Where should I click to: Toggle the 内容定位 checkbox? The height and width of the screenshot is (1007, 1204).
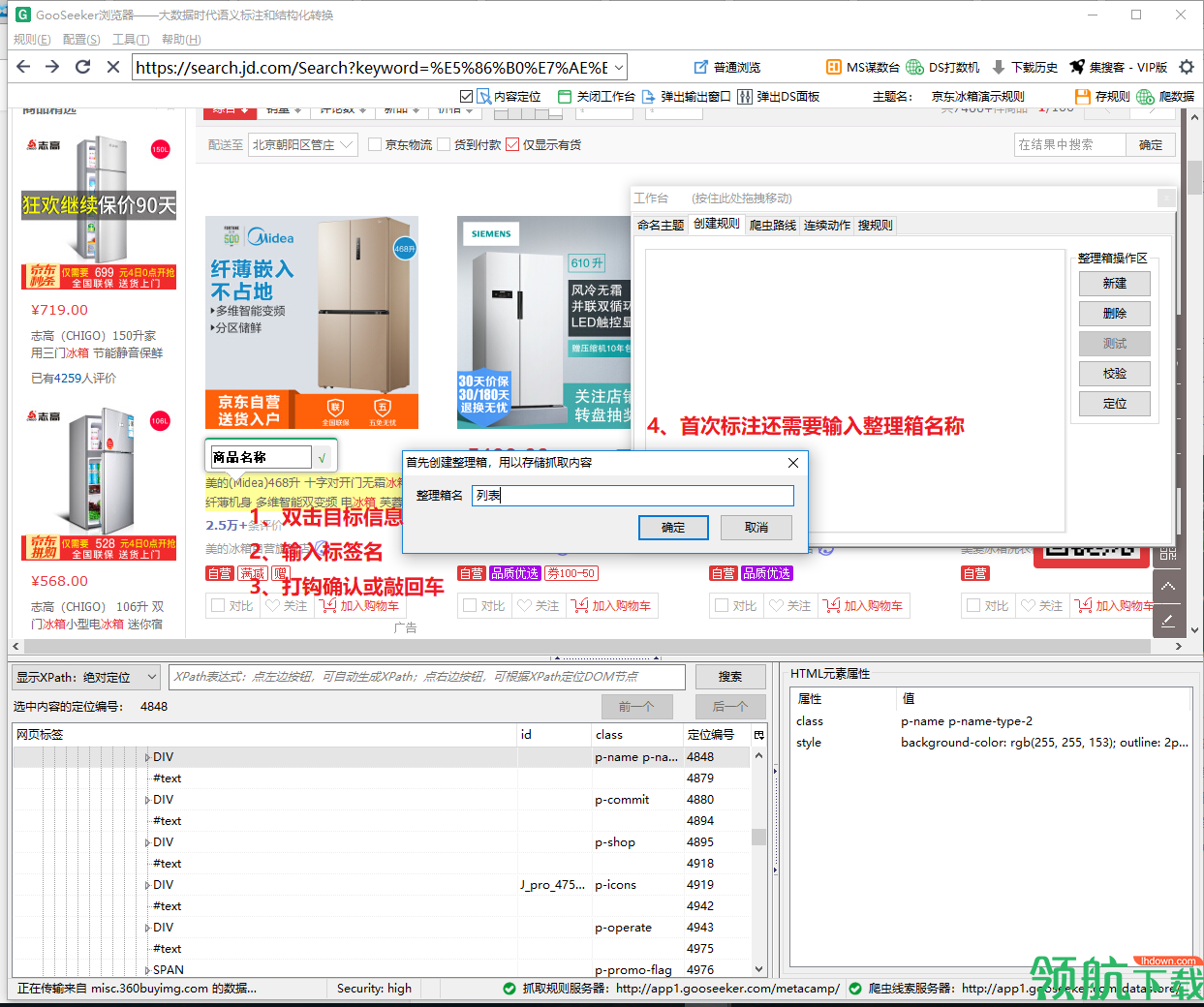coord(467,96)
